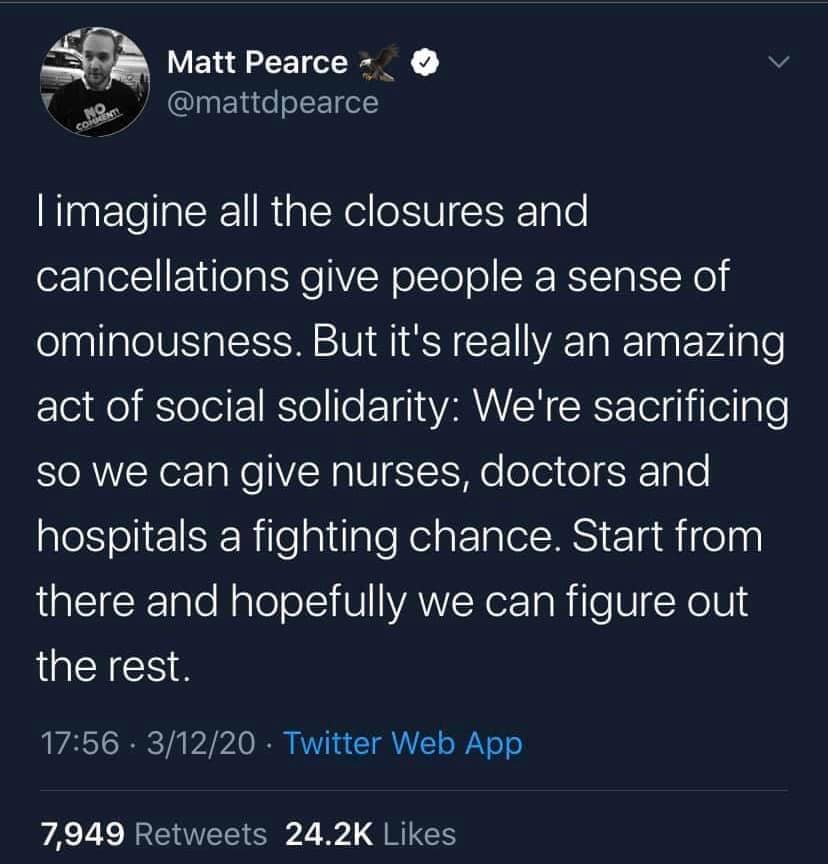View the Retweets list label

point(200,834)
